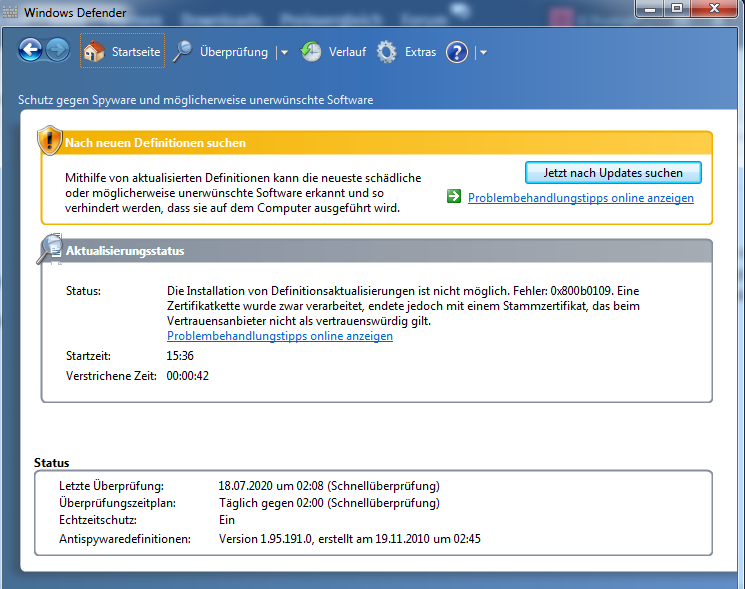Screen dimensions: 745x589
Task: Click the 'Letzte Überprüfung:' label
Action: tap(111, 486)
